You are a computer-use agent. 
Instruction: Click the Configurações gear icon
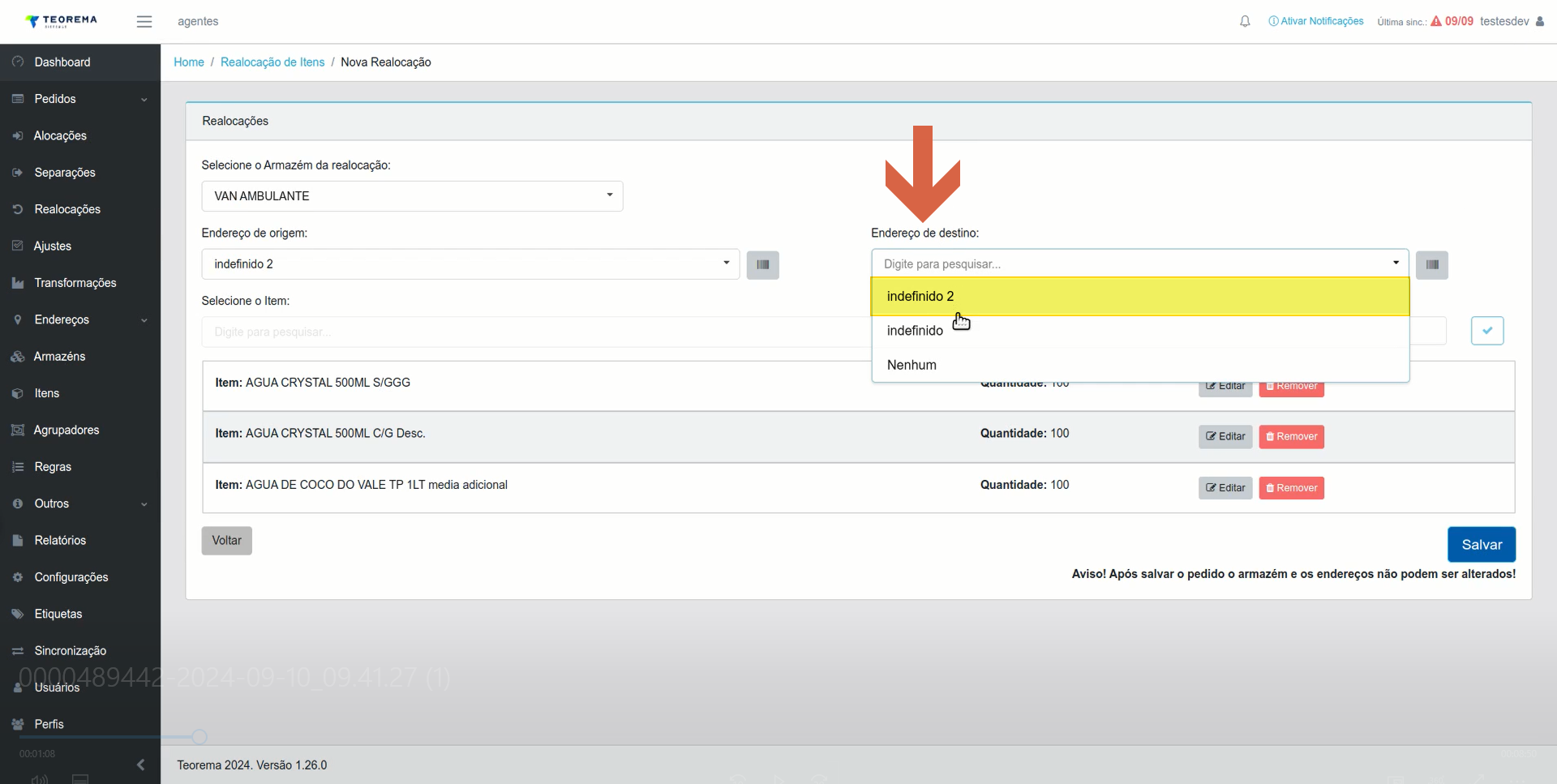[x=18, y=577]
